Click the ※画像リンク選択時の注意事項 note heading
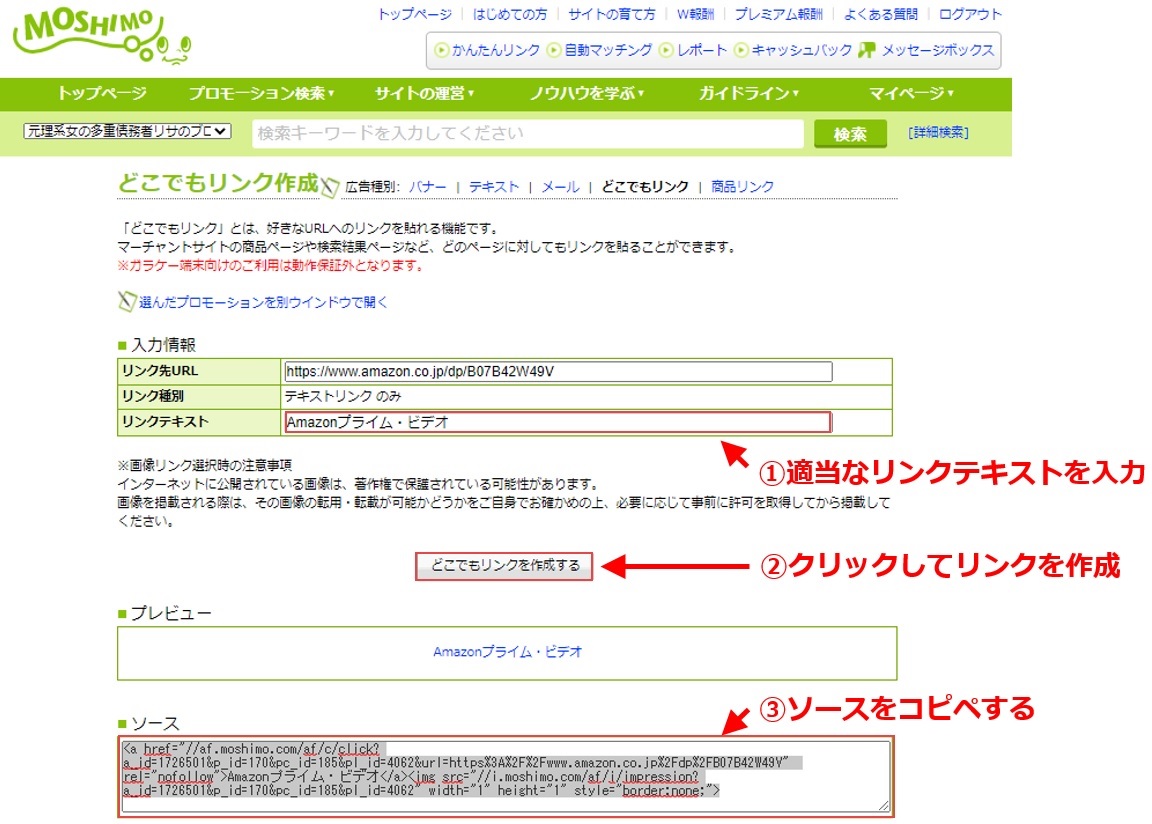This screenshot has width=1152, height=824. click(205, 465)
